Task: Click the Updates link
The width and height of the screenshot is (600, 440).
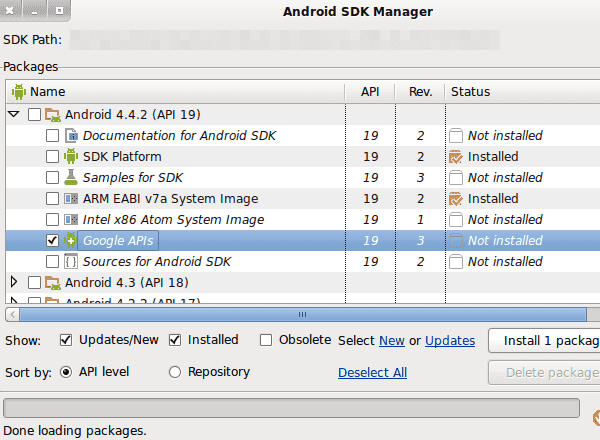Action: tap(450, 341)
